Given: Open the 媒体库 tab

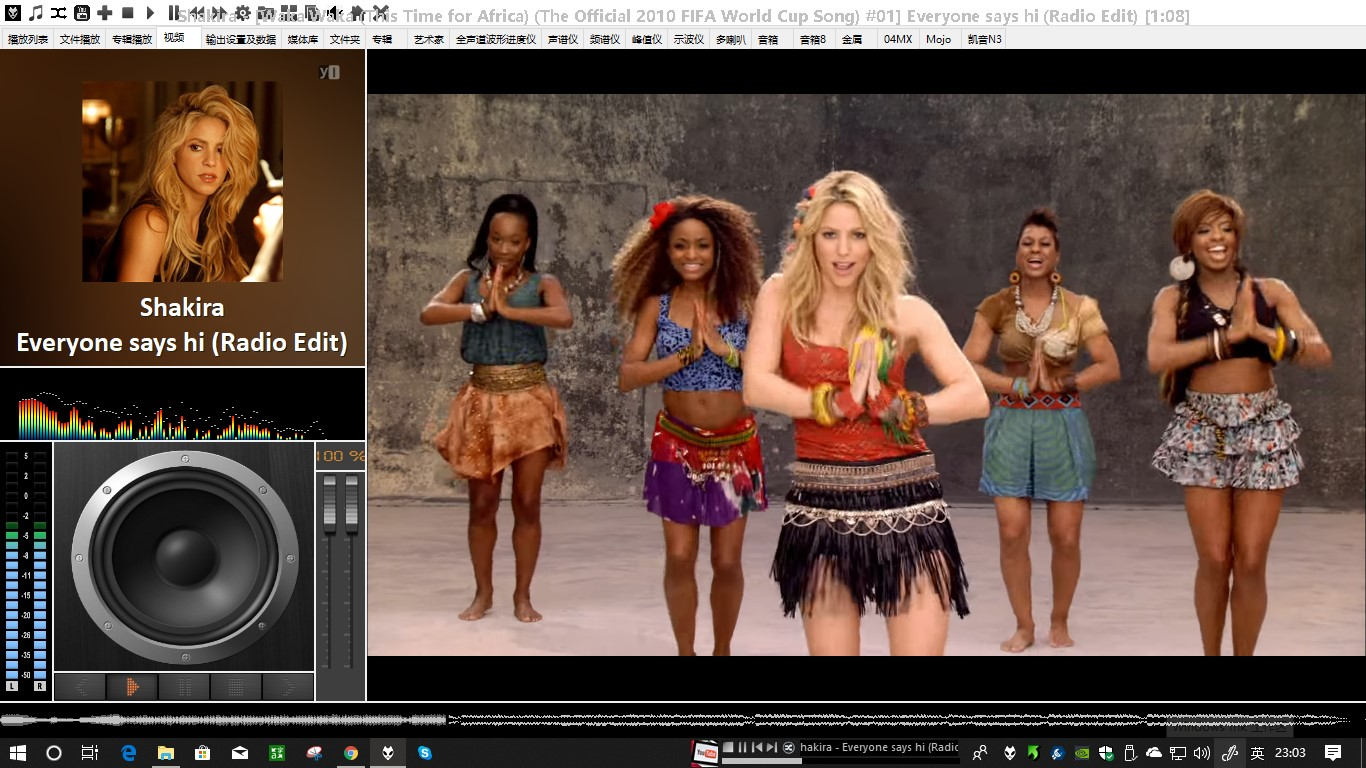Looking at the screenshot, I should click(303, 39).
